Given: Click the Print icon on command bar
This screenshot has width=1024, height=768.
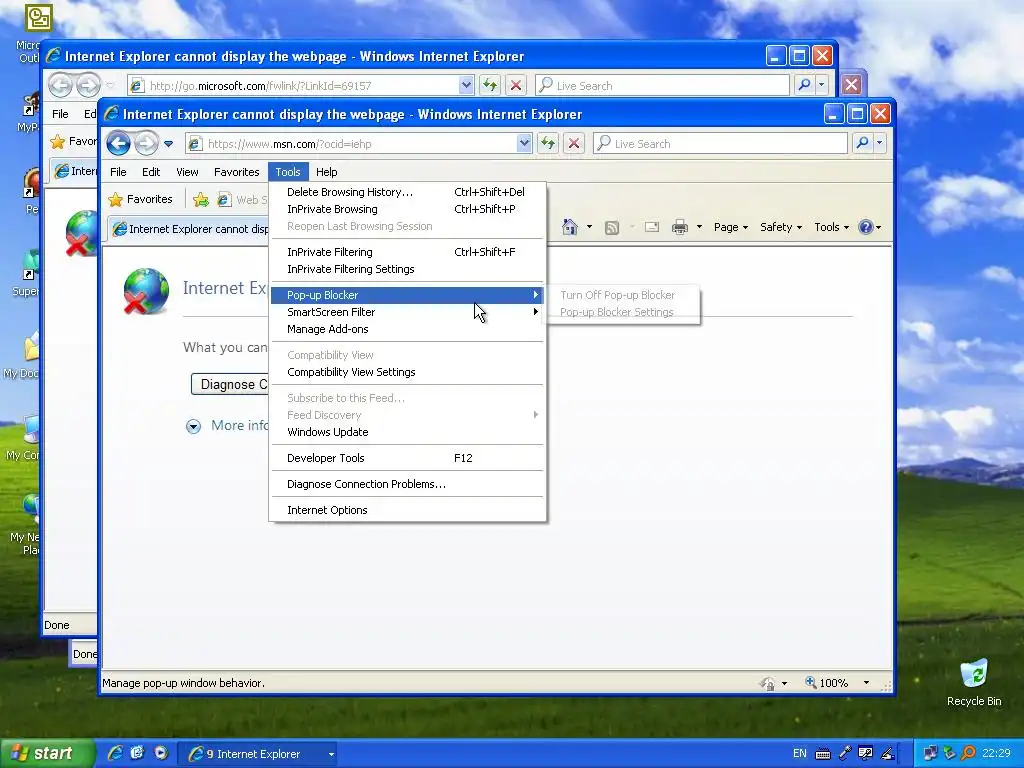Looking at the screenshot, I should [x=680, y=227].
